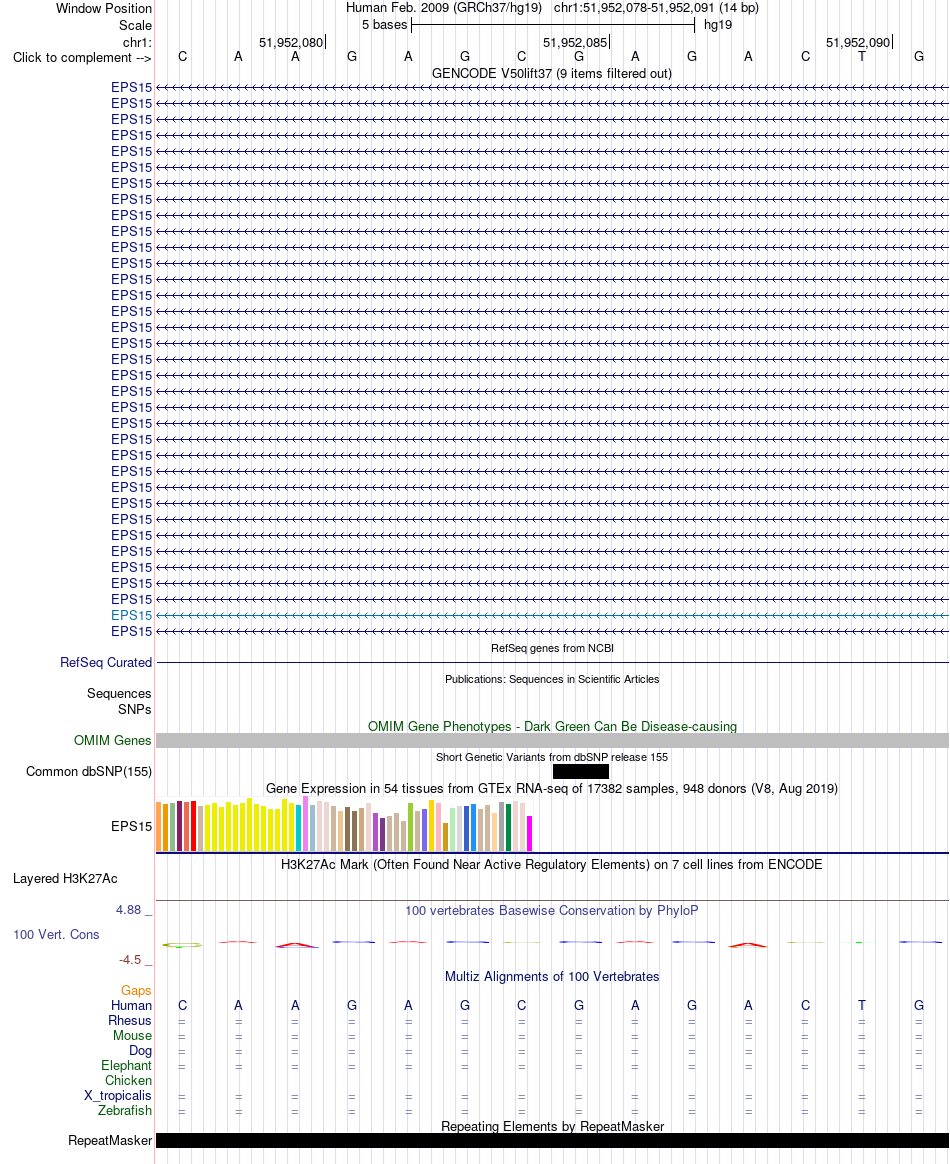The height and width of the screenshot is (1164, 950).
Task: Select the 'X_tropicalis' alignment row label
Action: 117,1096
